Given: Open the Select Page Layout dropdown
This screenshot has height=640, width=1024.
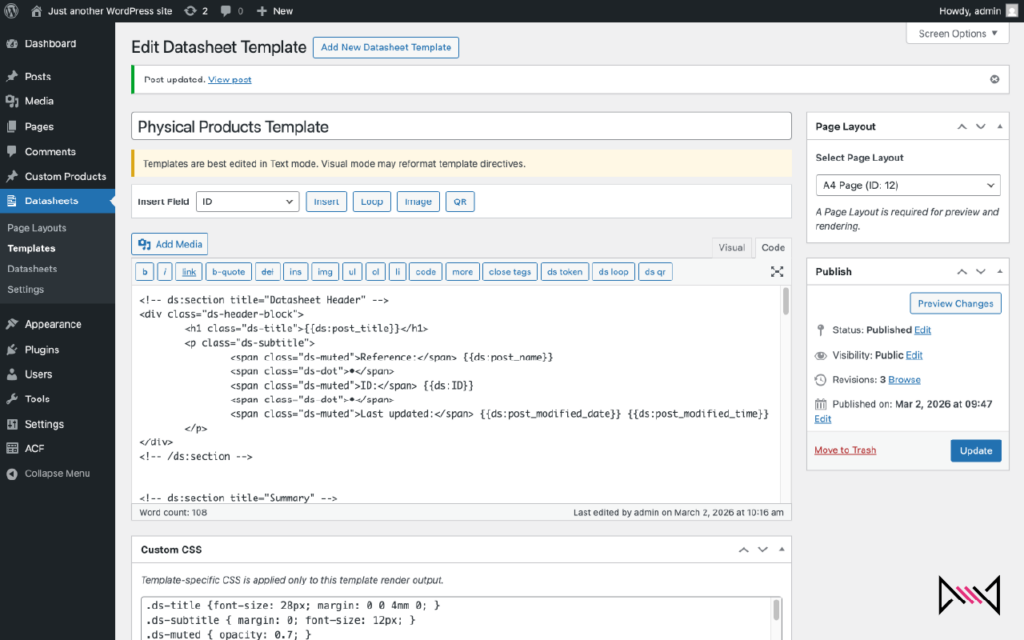Looking at the screenshot, I should point(907,186).
